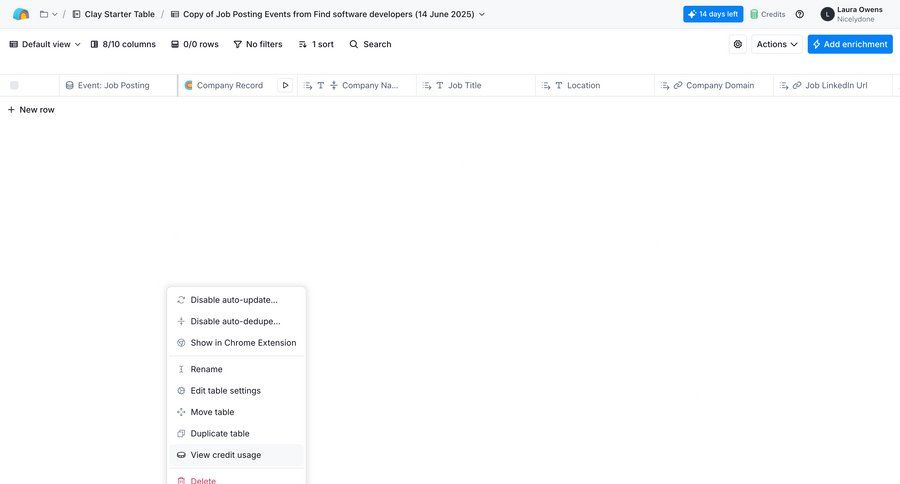Viewport: 900px width, 484px height.
Task: Toggle the select-all rows checkbox
Action: pos(14,85)
